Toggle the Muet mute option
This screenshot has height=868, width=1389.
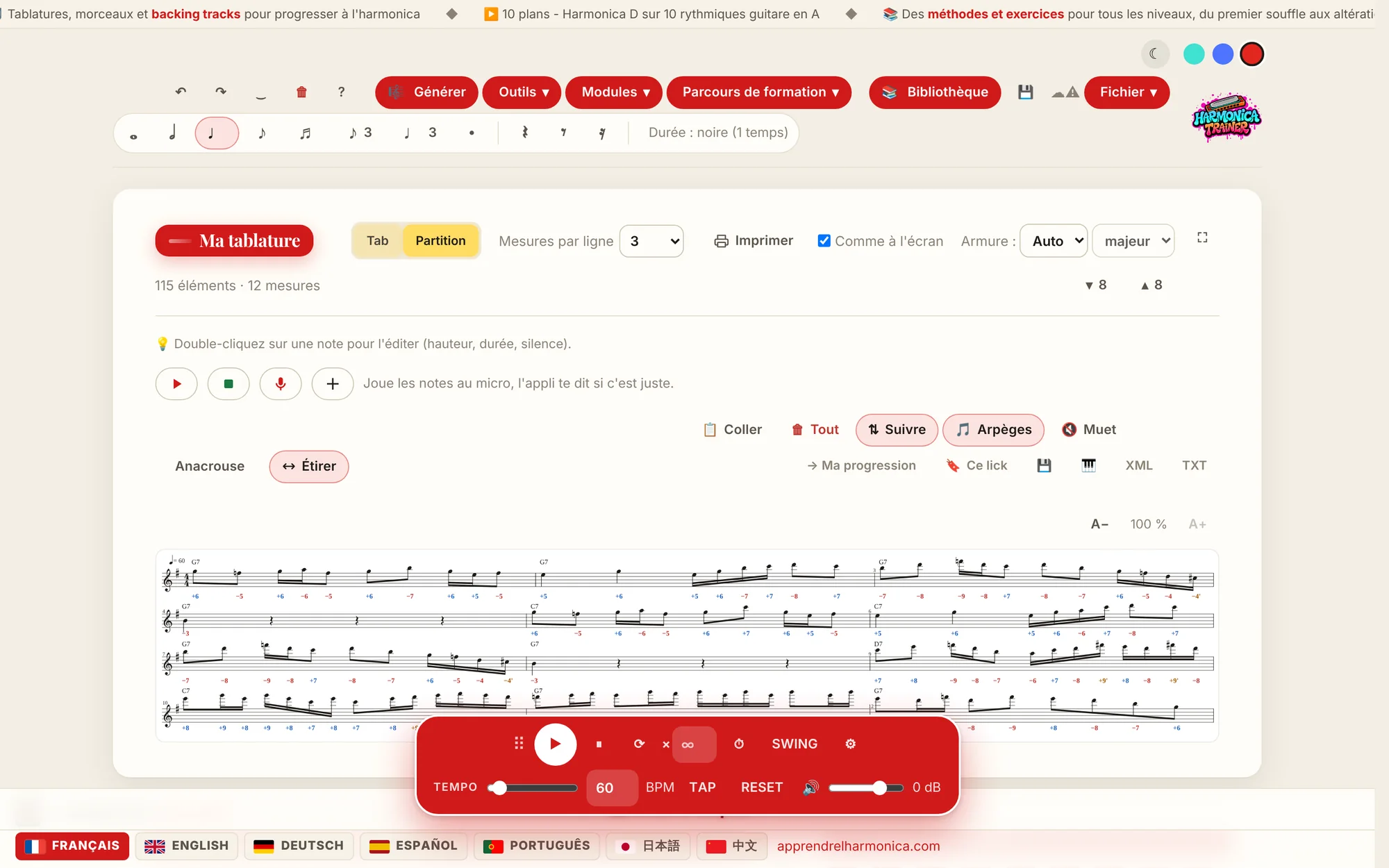click(x=1089, y=430)
